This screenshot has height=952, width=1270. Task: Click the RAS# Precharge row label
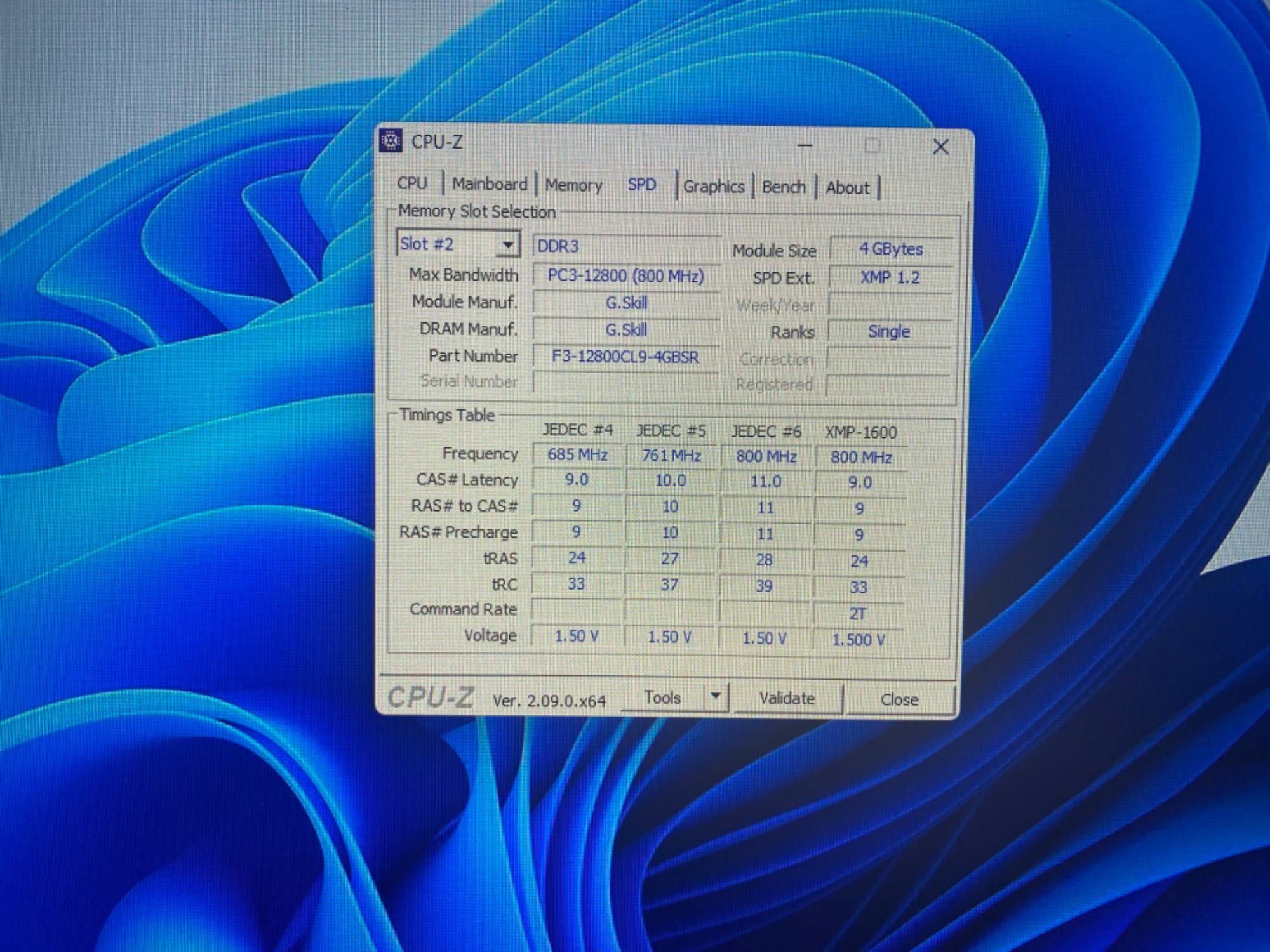(x=458, y=532)
